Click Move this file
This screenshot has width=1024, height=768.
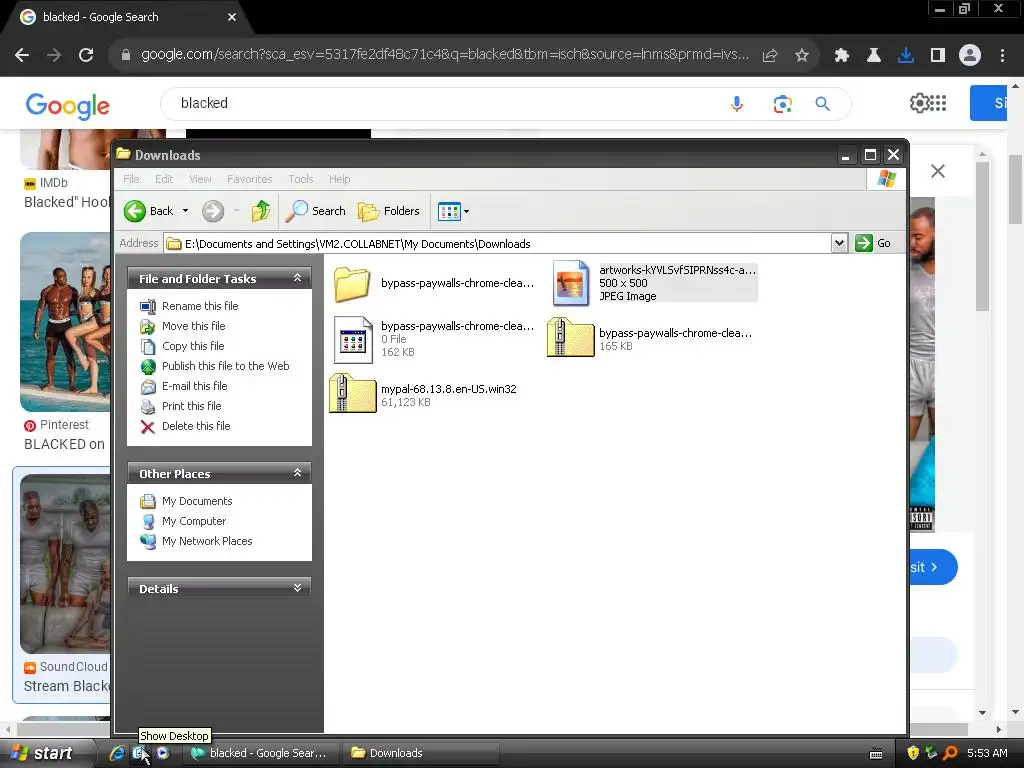[193, 326]
